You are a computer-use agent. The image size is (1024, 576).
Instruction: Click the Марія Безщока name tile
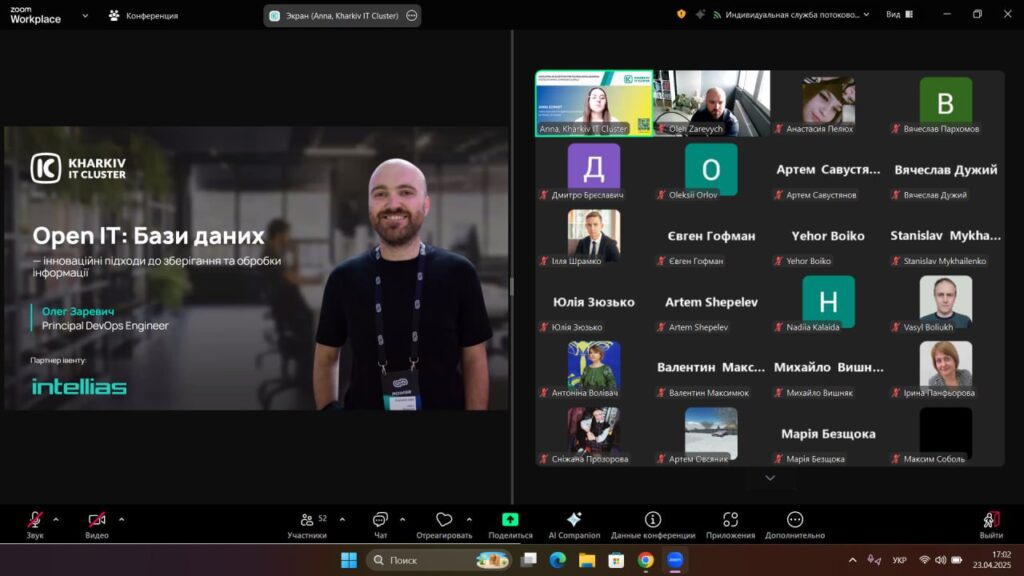[x=828, y=434]
